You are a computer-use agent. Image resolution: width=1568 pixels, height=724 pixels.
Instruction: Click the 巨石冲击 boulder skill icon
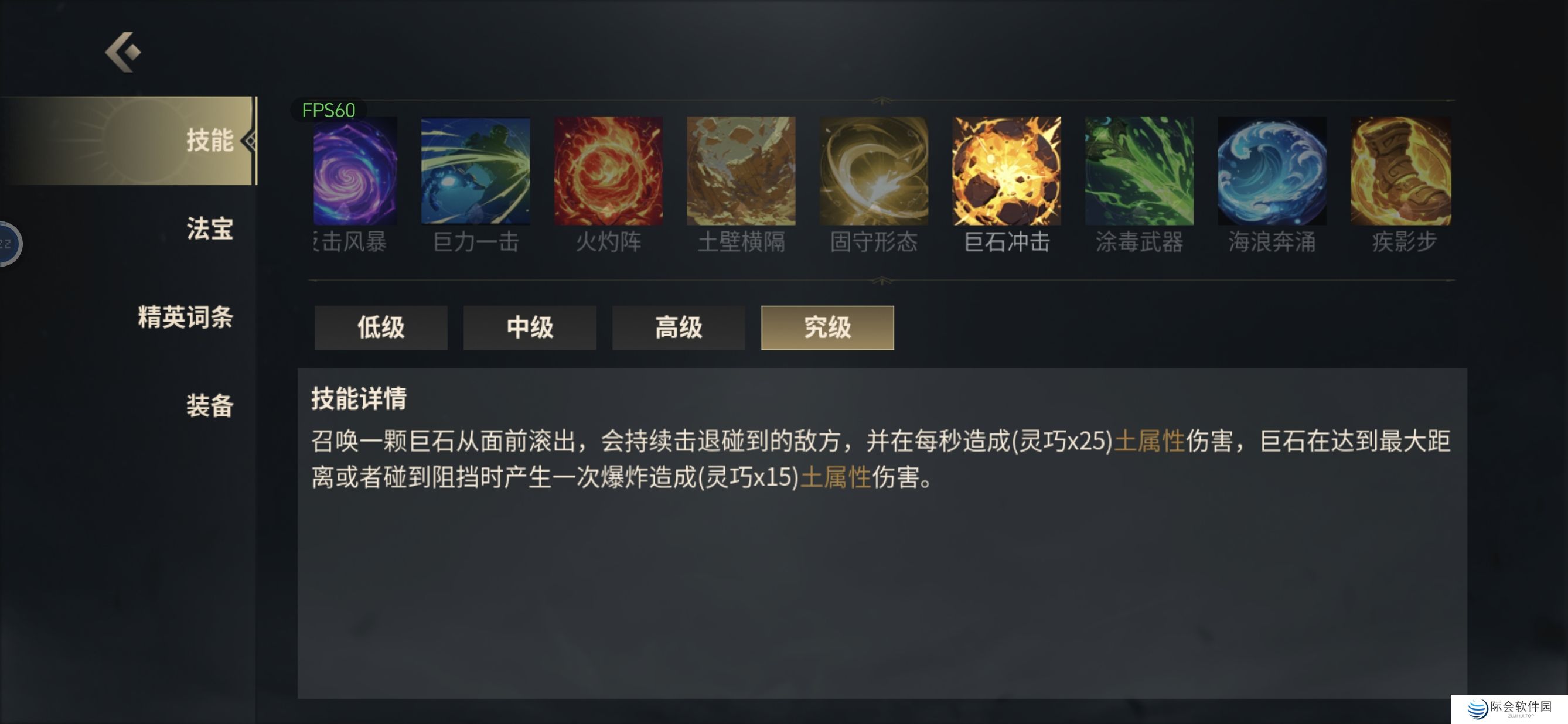coord(1006,171)
